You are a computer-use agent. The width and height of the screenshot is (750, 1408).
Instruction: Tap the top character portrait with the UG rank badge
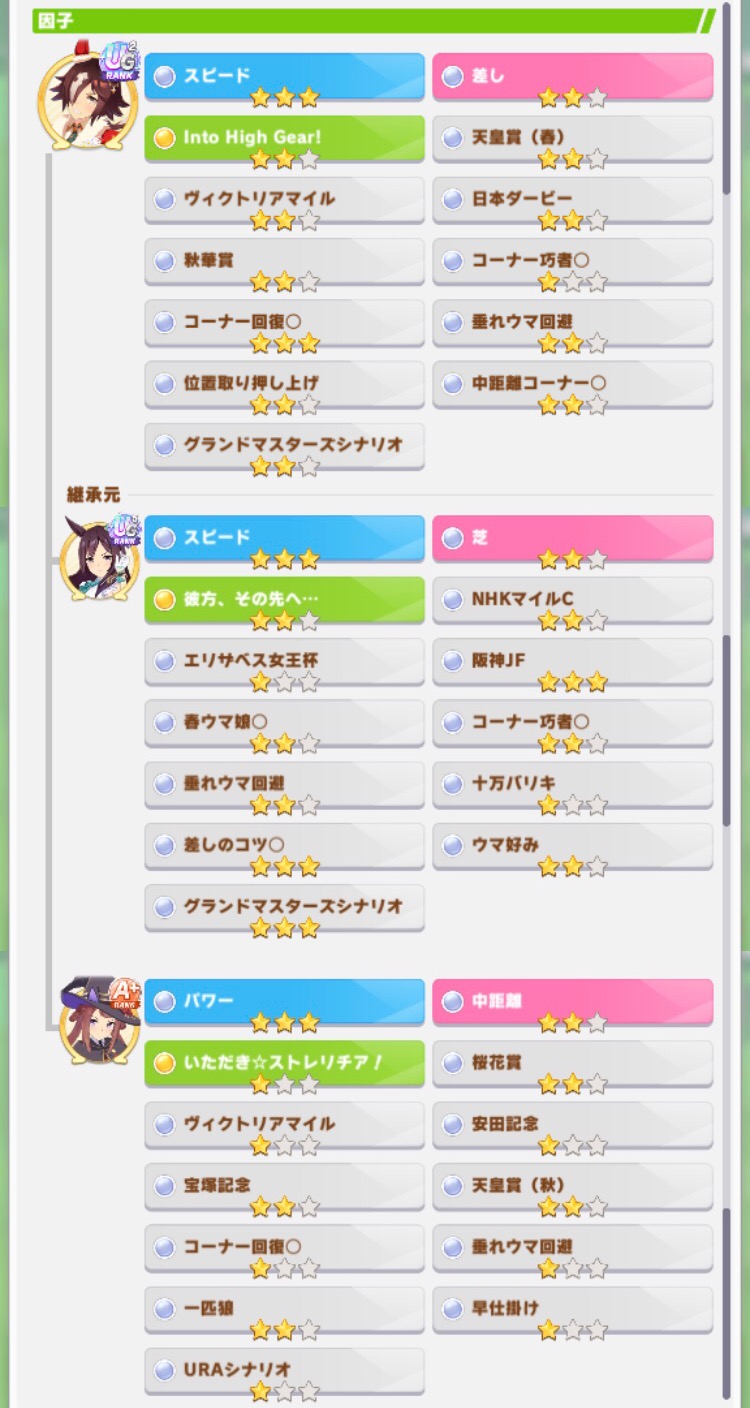click(x=88, y=95)
